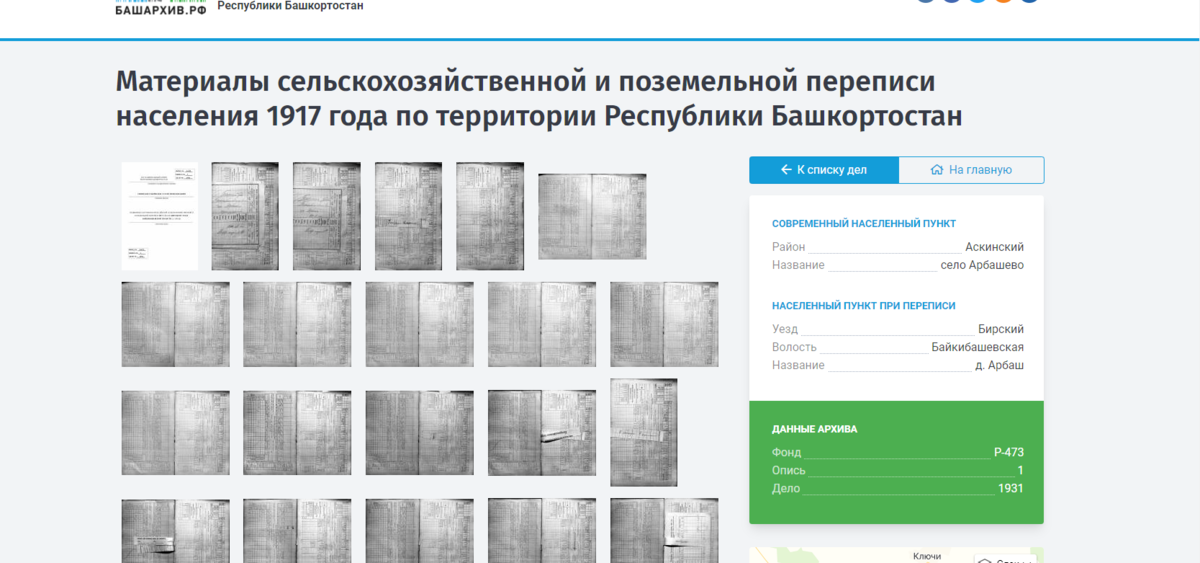Open second spread thumbnail in third row
1200x563 pixels.
click(x=297, y=433)
